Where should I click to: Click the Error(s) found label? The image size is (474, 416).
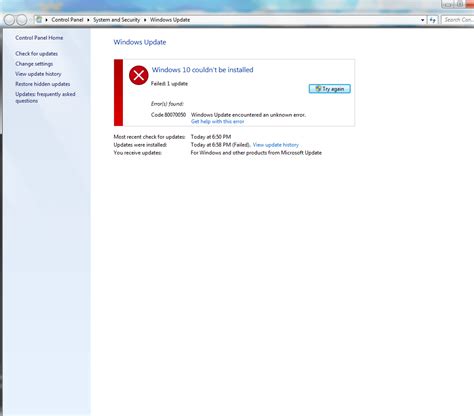(x=167, y=104)
